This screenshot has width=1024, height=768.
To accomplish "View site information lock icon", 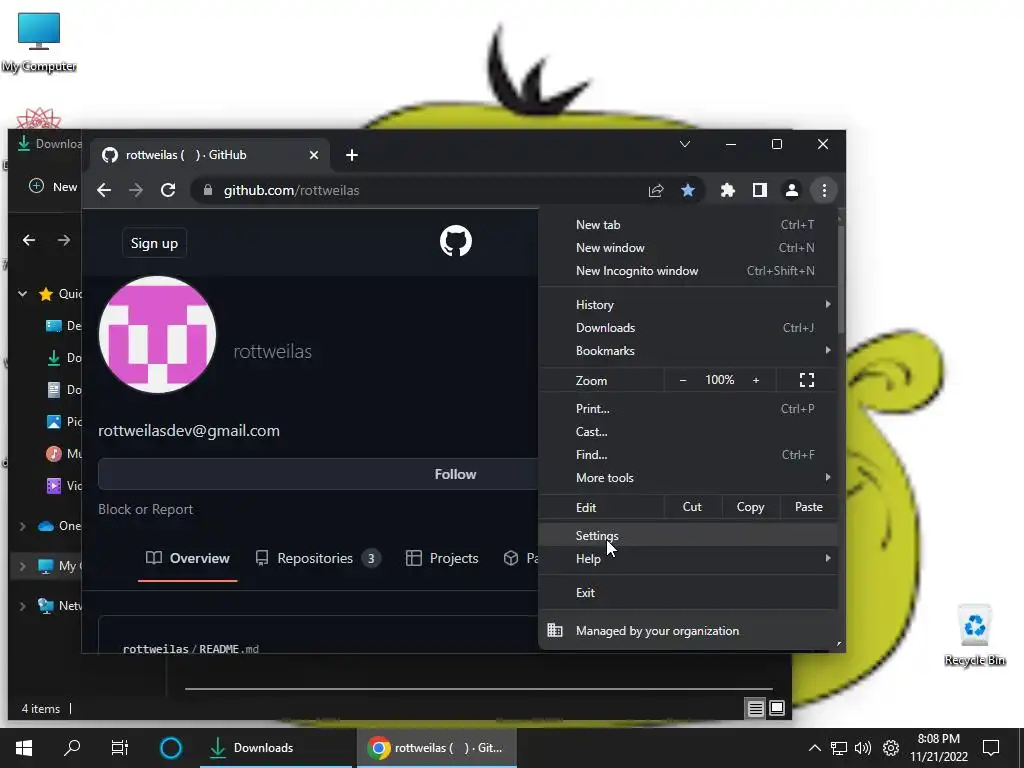I will click(x=208, y=190).
